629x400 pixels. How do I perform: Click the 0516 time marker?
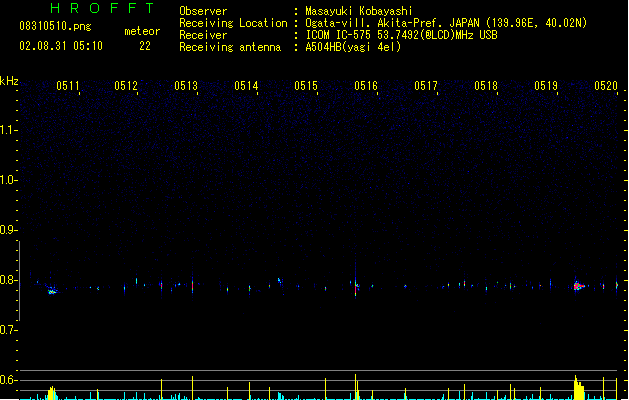pos(366,86)
